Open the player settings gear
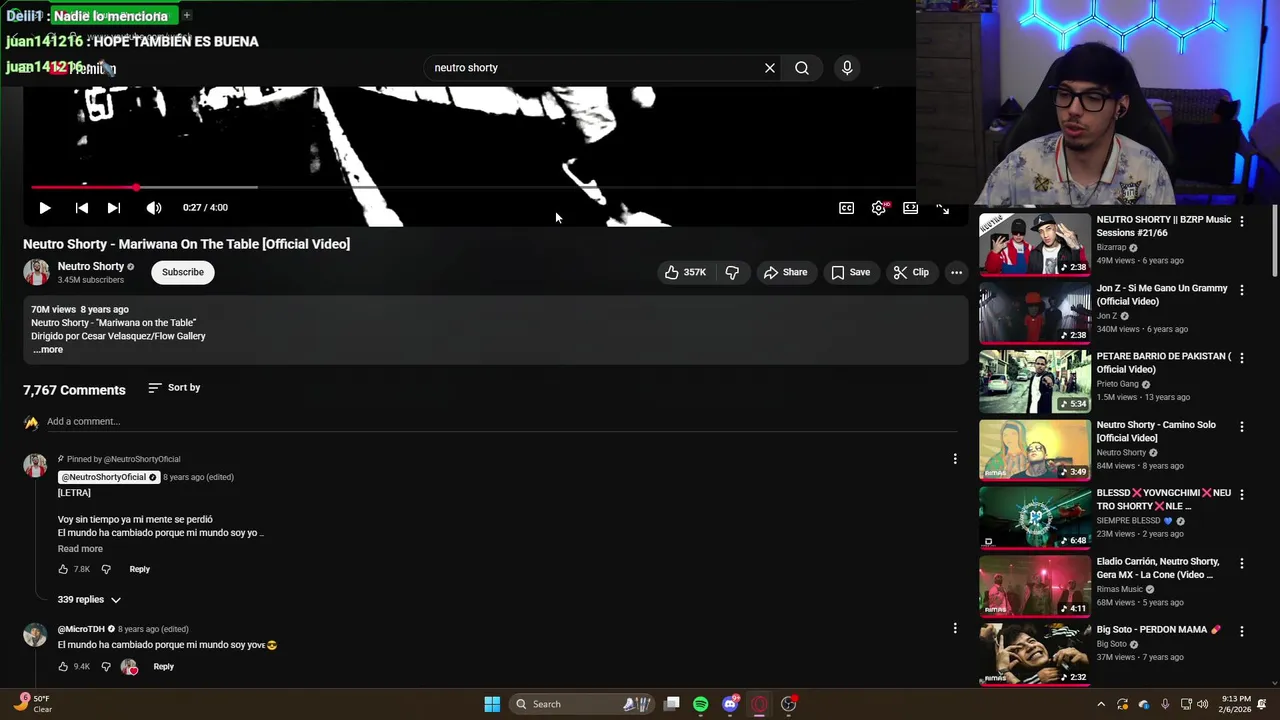Image resolution: width=1280 pixels, height=720 pixels. (x=878, y=208)
